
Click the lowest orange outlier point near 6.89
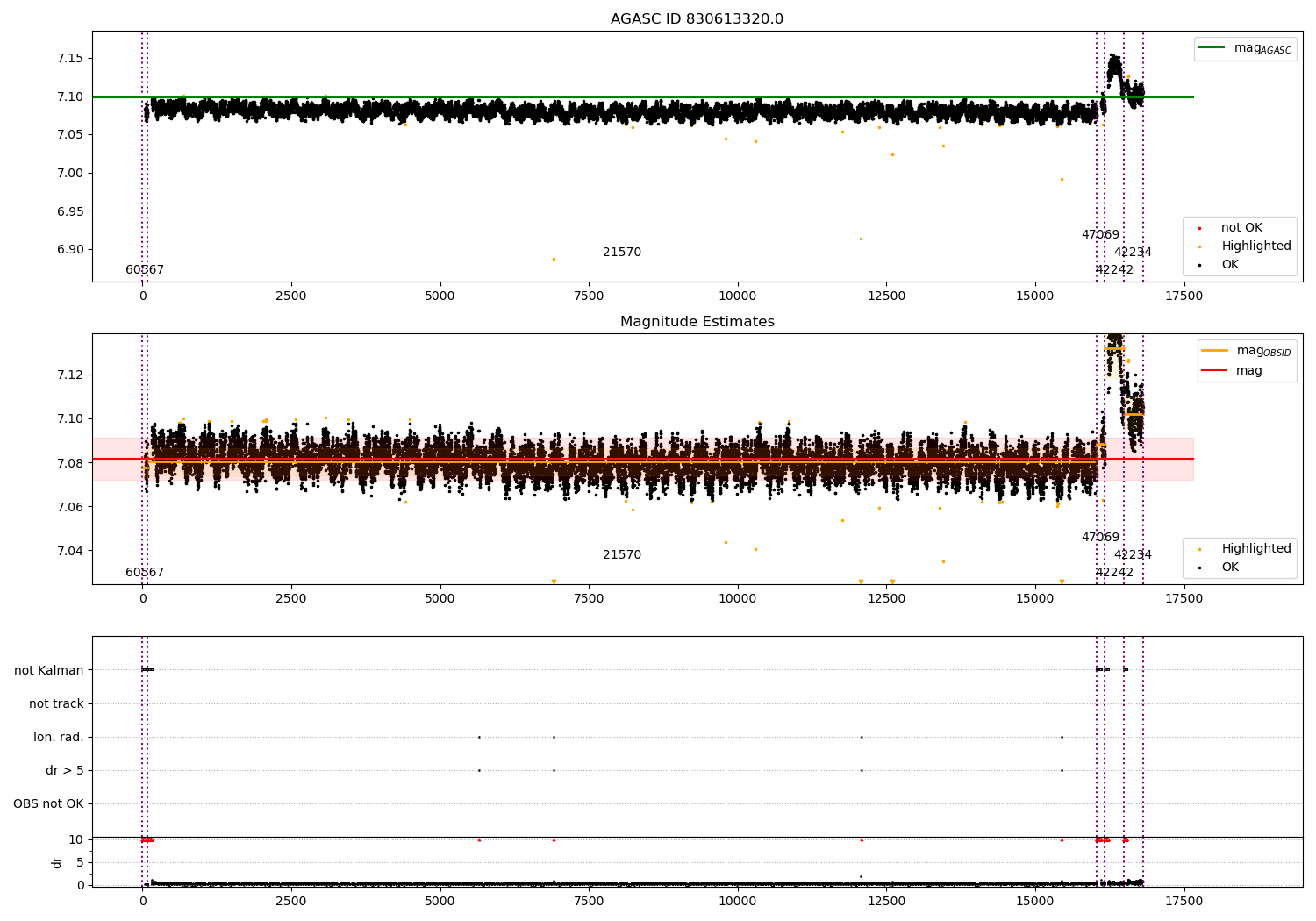point(554,259)
